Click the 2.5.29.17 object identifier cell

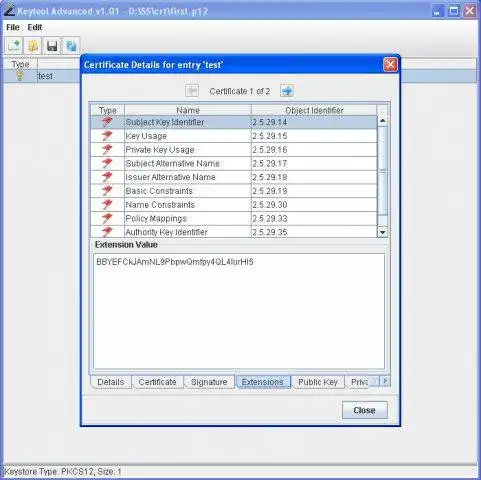pyautogui.click(x=314, y=163)
